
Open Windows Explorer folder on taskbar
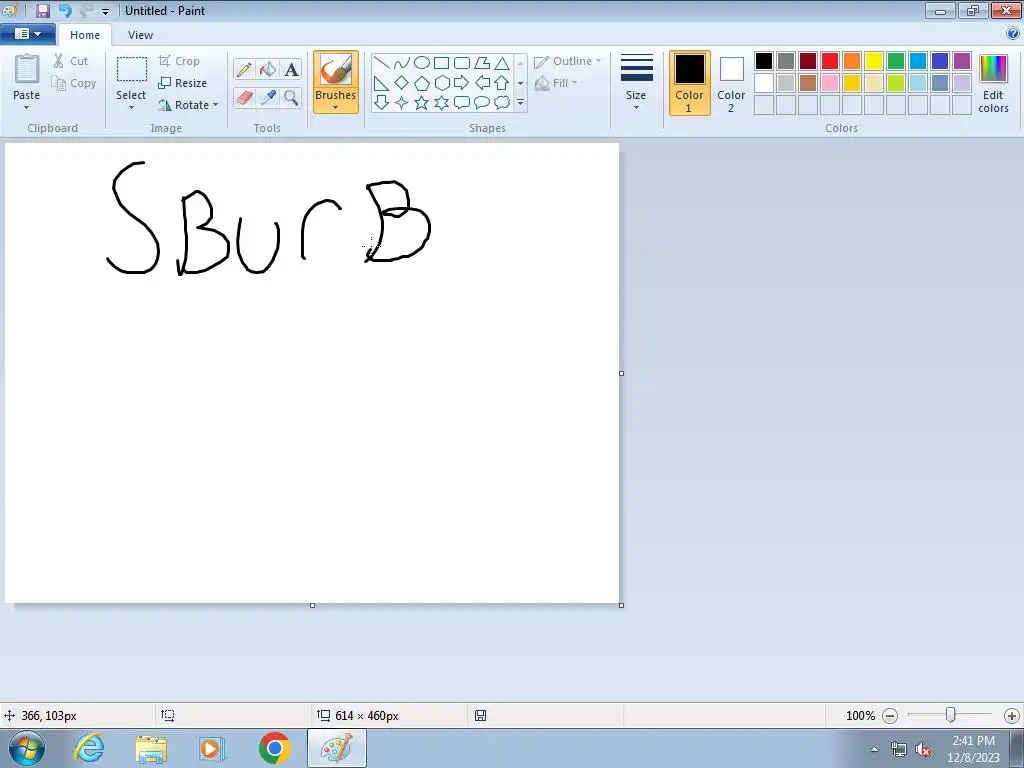point(151,748)
